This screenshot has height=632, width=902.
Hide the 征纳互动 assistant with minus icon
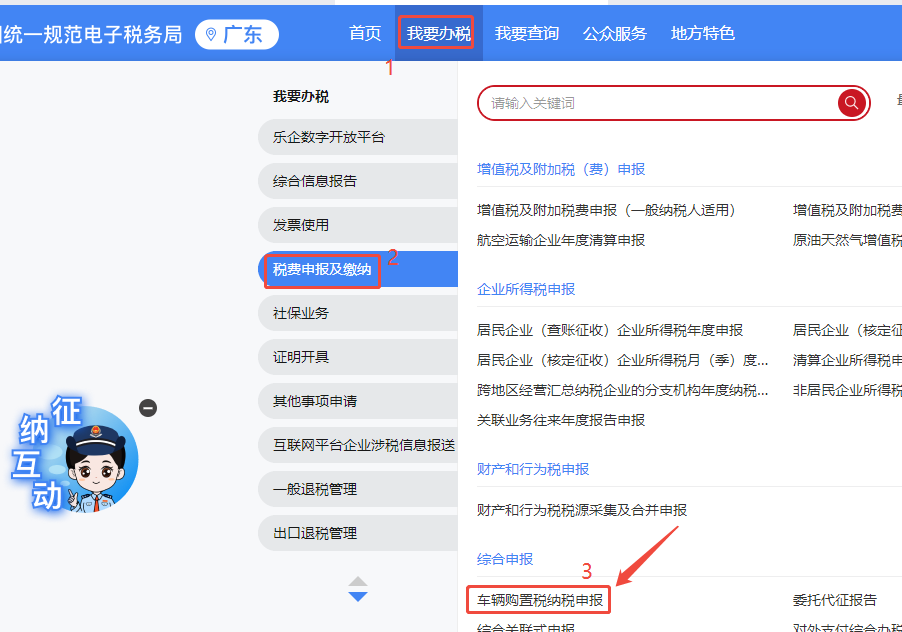coord(148,408)
